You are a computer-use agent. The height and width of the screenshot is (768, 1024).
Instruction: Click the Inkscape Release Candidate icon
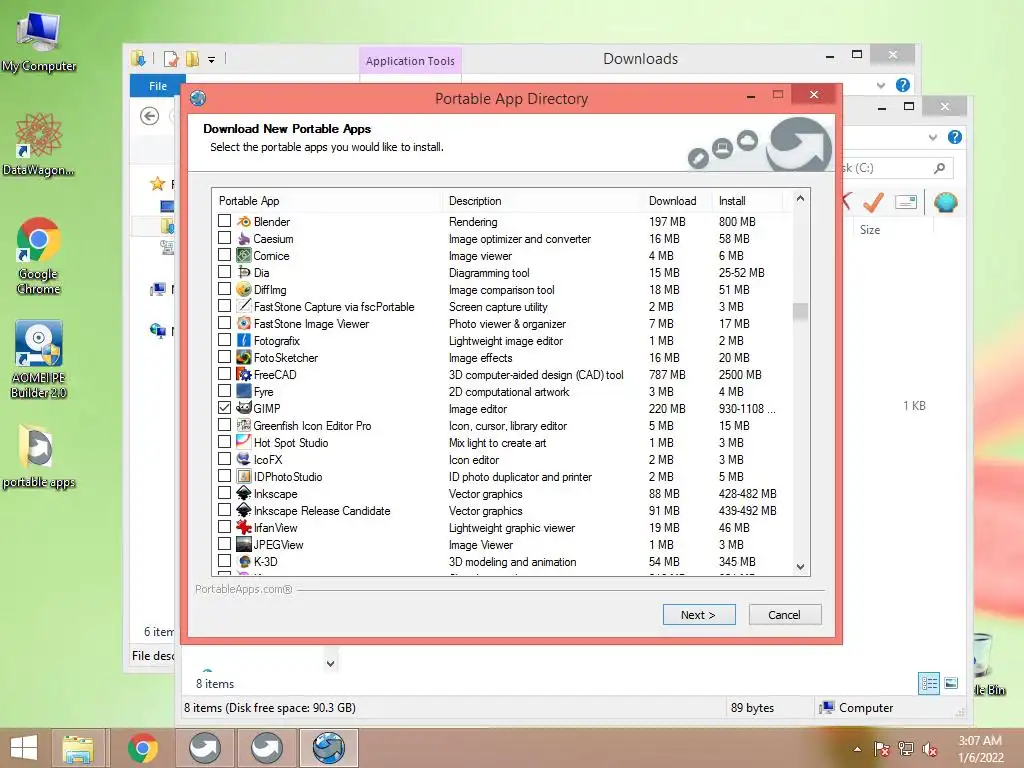tap(244, 510)
